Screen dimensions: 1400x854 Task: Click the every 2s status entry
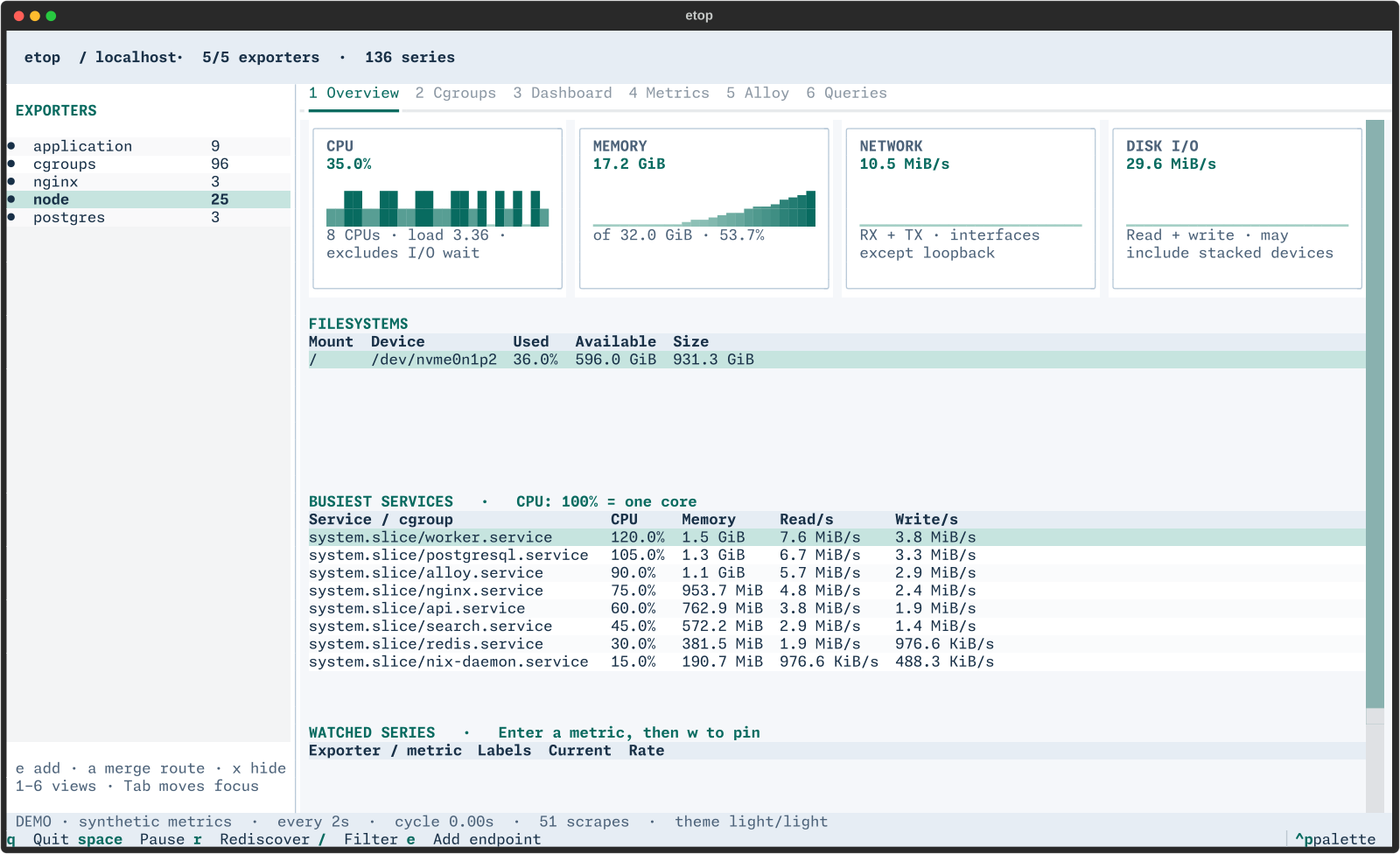[x=312, y=822]
